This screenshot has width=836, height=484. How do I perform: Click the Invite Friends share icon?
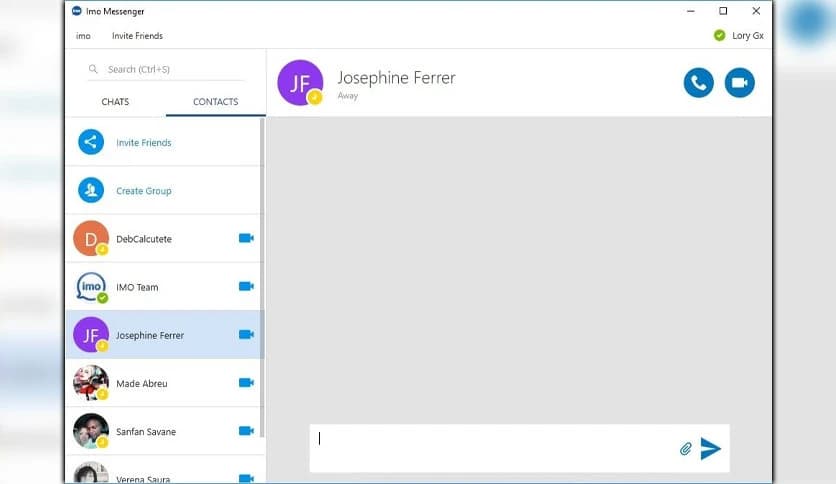(91, 142)
